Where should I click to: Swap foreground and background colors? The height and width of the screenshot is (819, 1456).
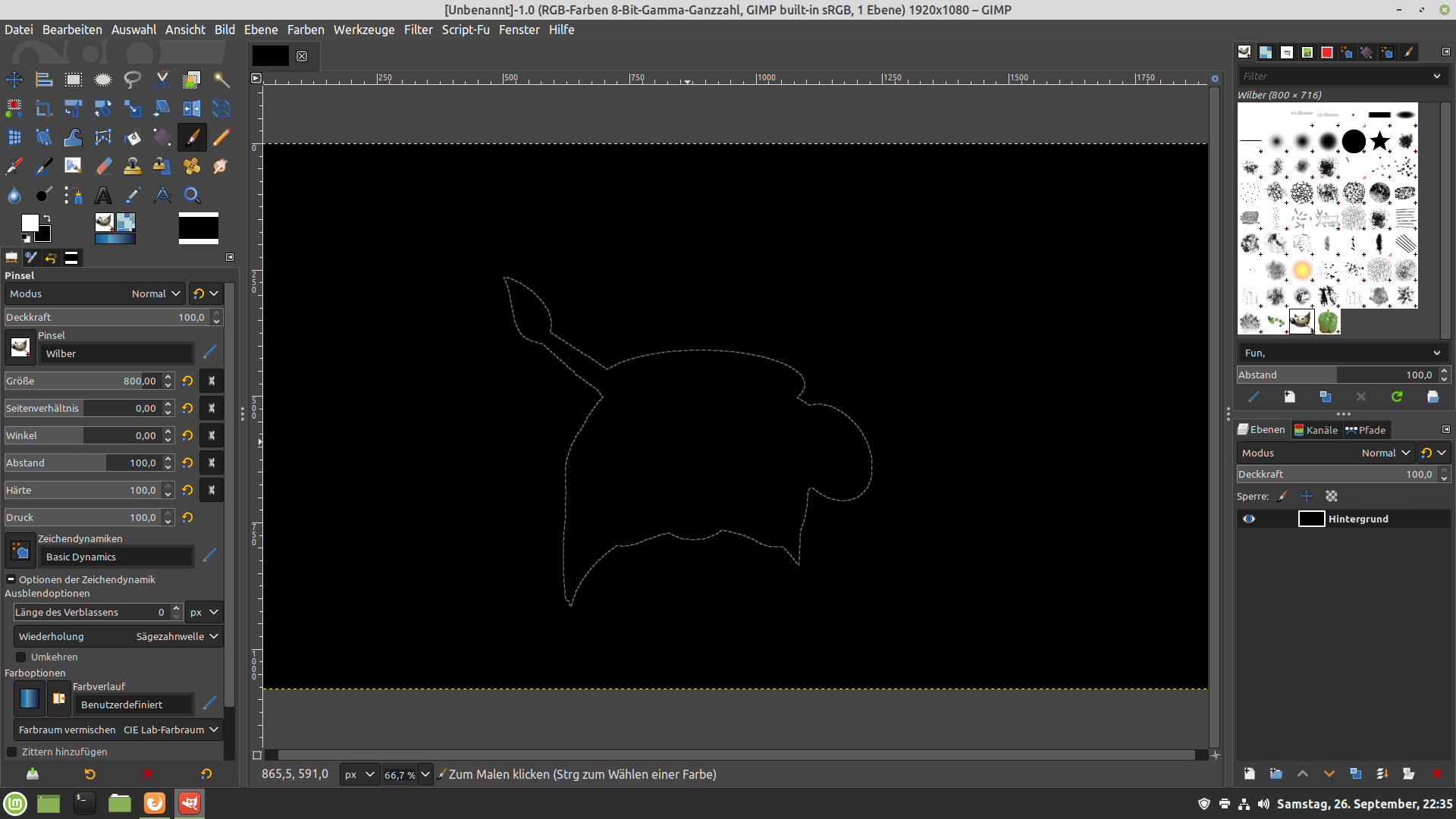tap(47, 218)
